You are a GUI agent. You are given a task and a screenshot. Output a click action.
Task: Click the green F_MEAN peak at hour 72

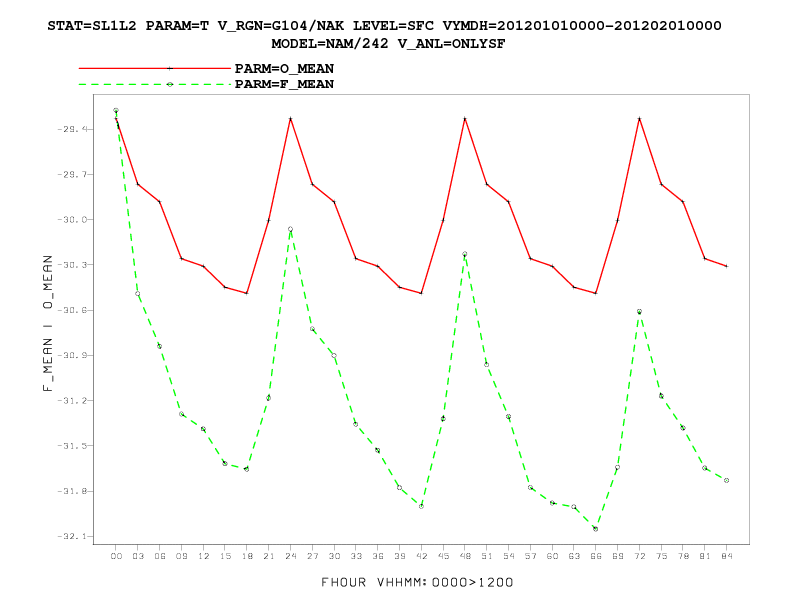pyautogui.click(x=639, y=312)
